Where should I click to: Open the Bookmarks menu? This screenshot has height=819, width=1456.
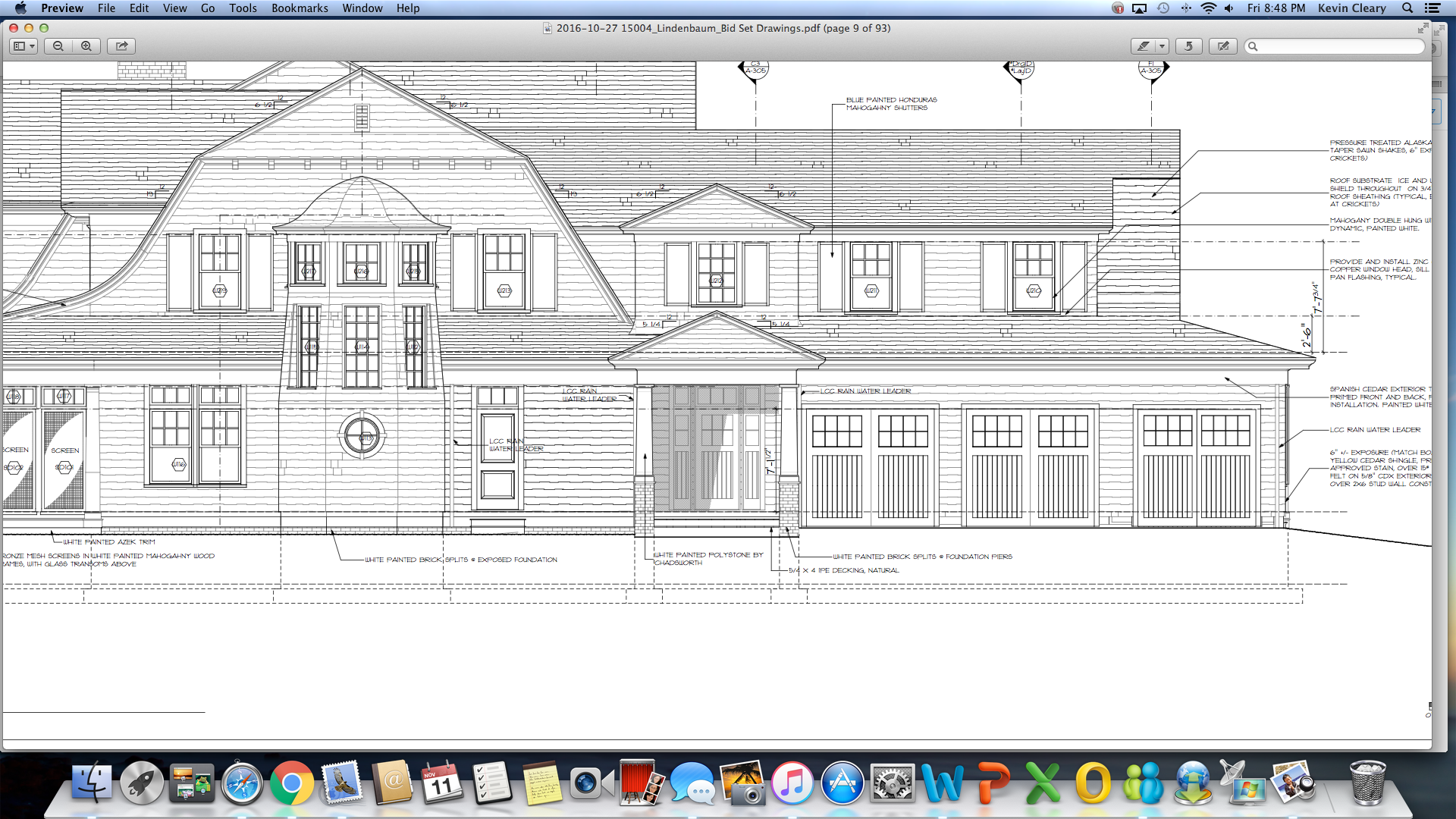[300, 8]
